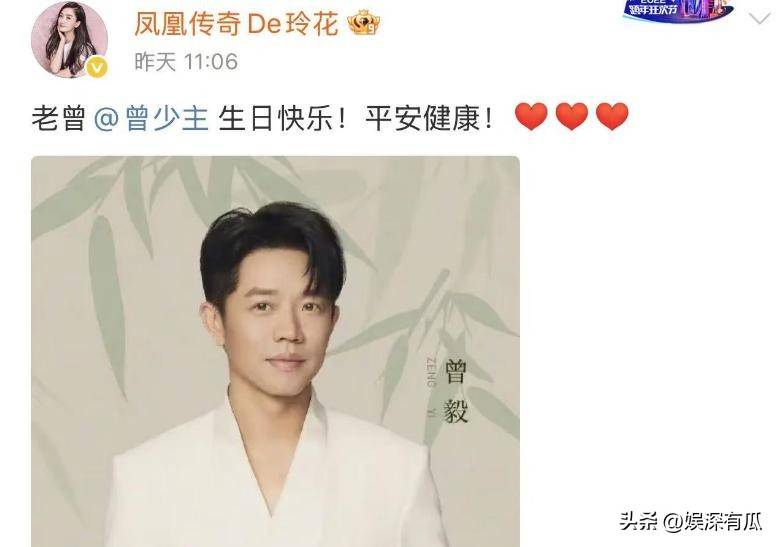Follow the @曾少主 mention link
Viewport: 778px width, 547px height.
point(151,119)
